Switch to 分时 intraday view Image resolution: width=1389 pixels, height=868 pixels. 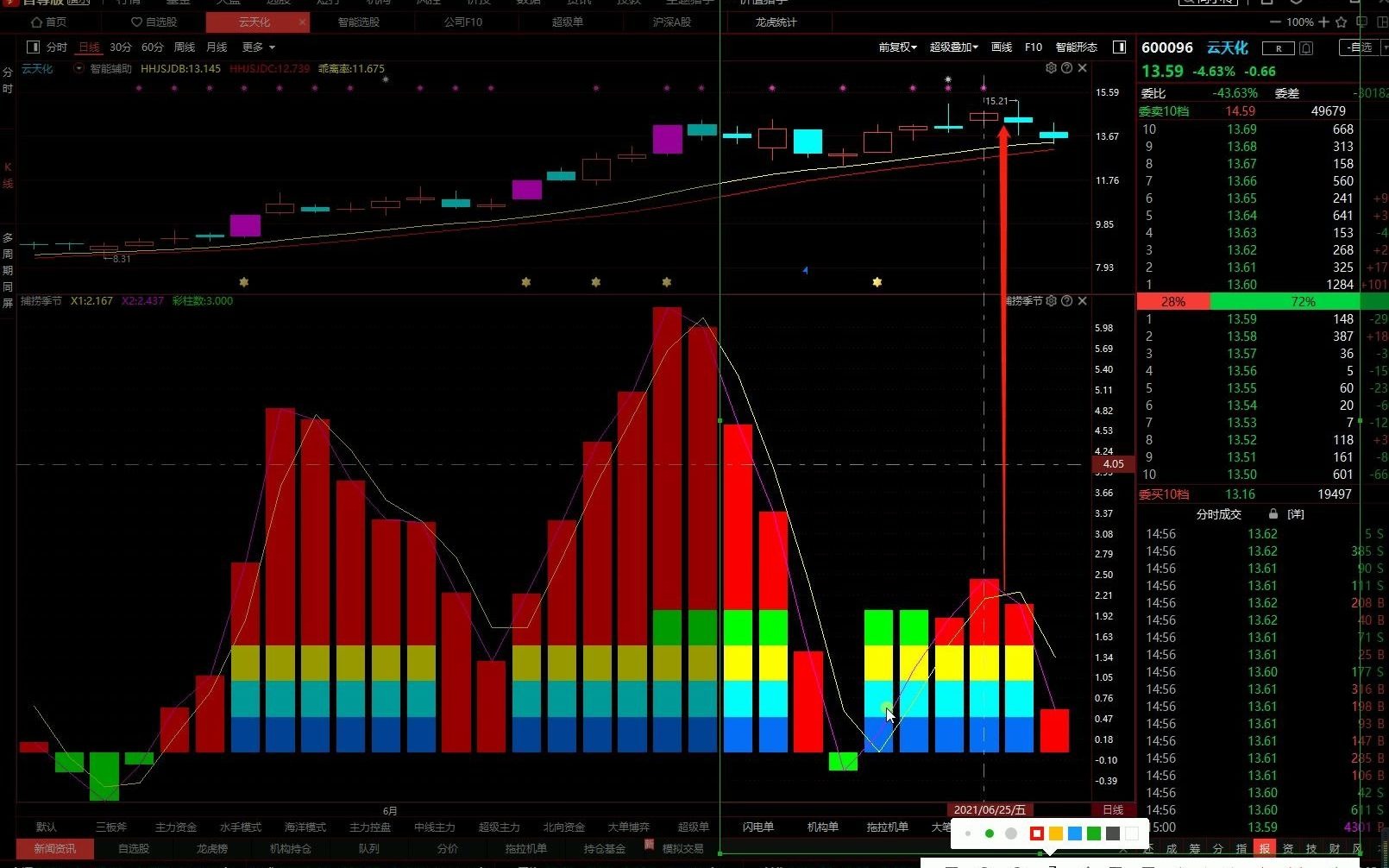pyautogui.click(x=57, y=47)
